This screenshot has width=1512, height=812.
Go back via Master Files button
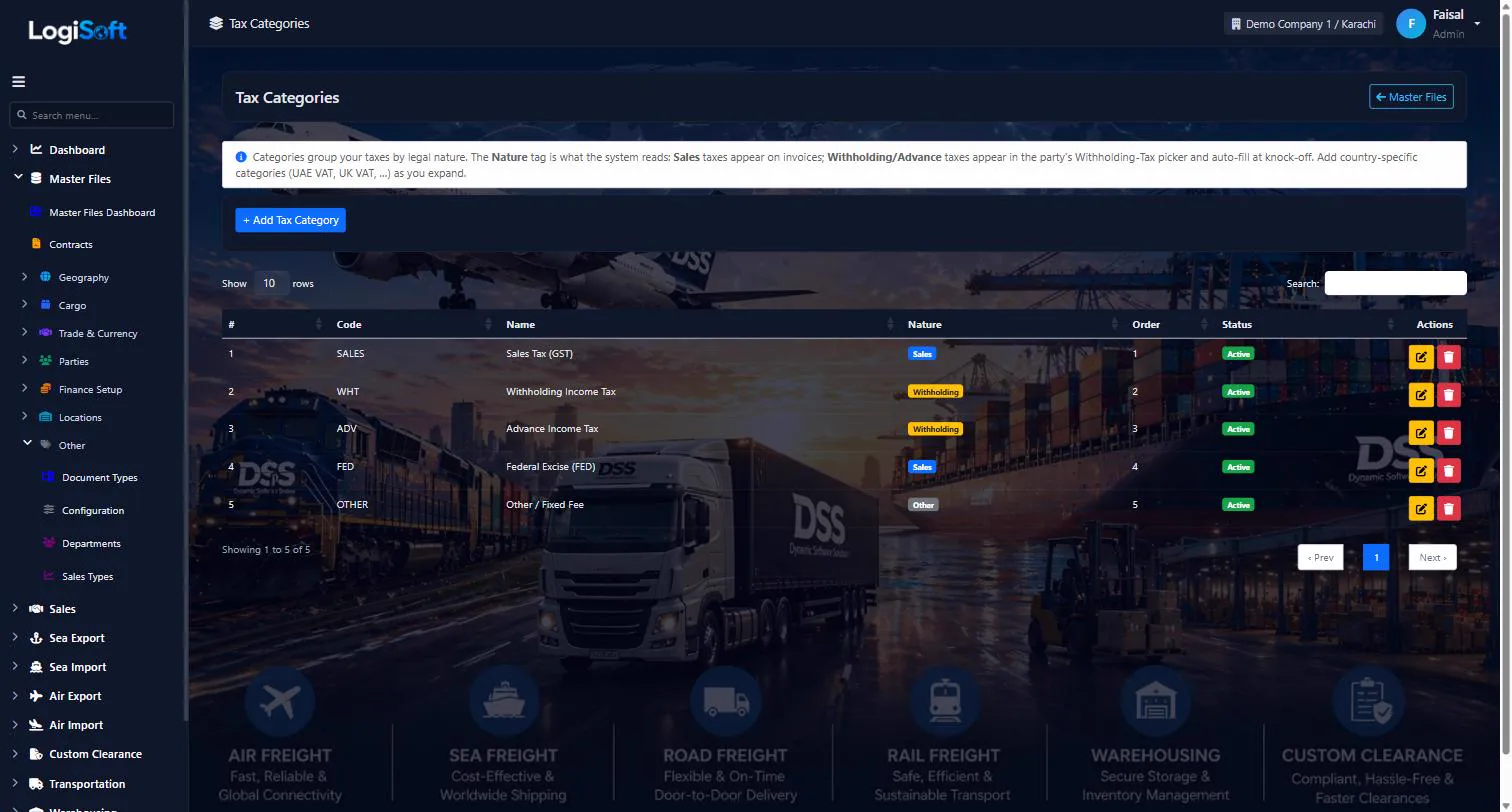click(1411, 97)
